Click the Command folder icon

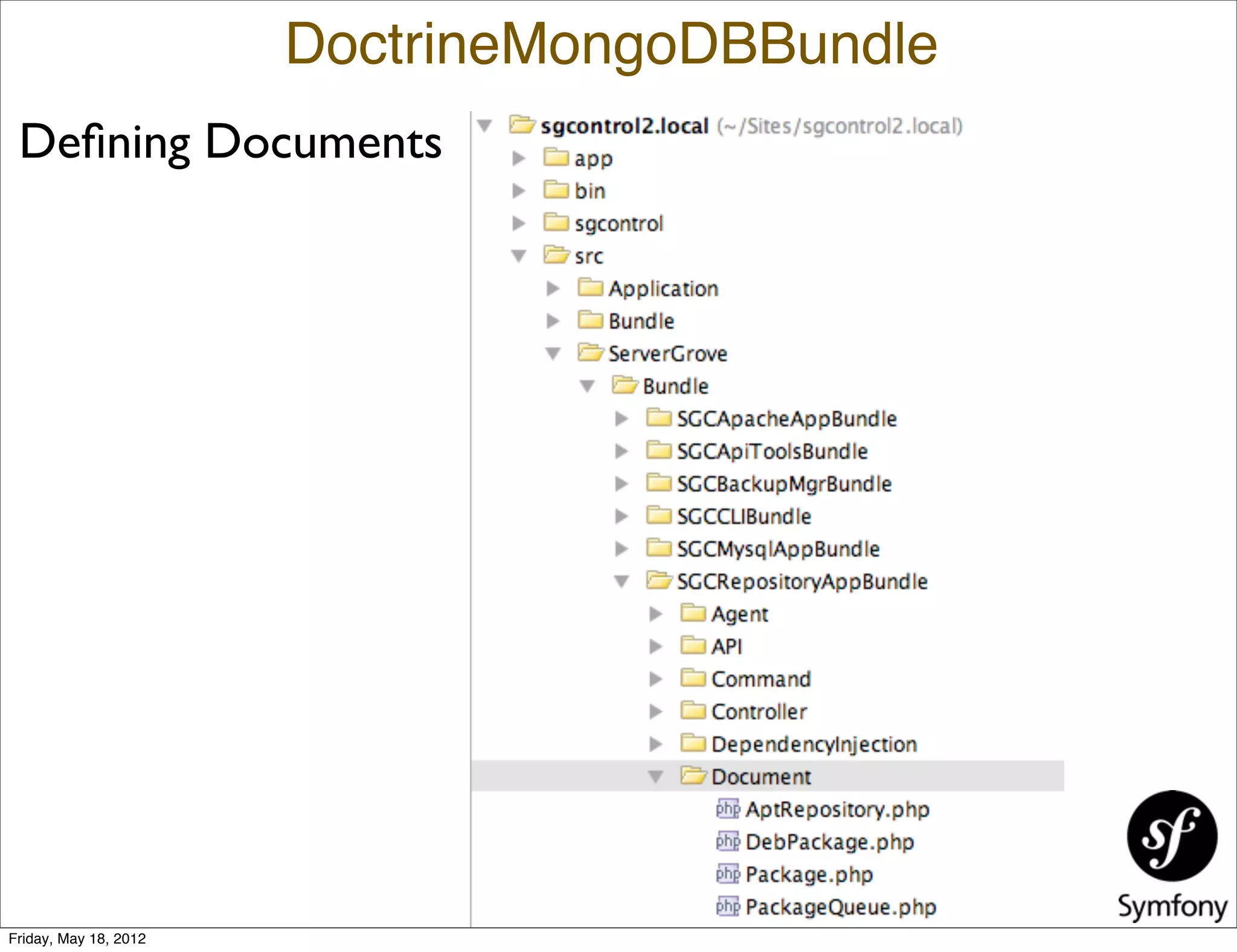[x=693, y=678]
